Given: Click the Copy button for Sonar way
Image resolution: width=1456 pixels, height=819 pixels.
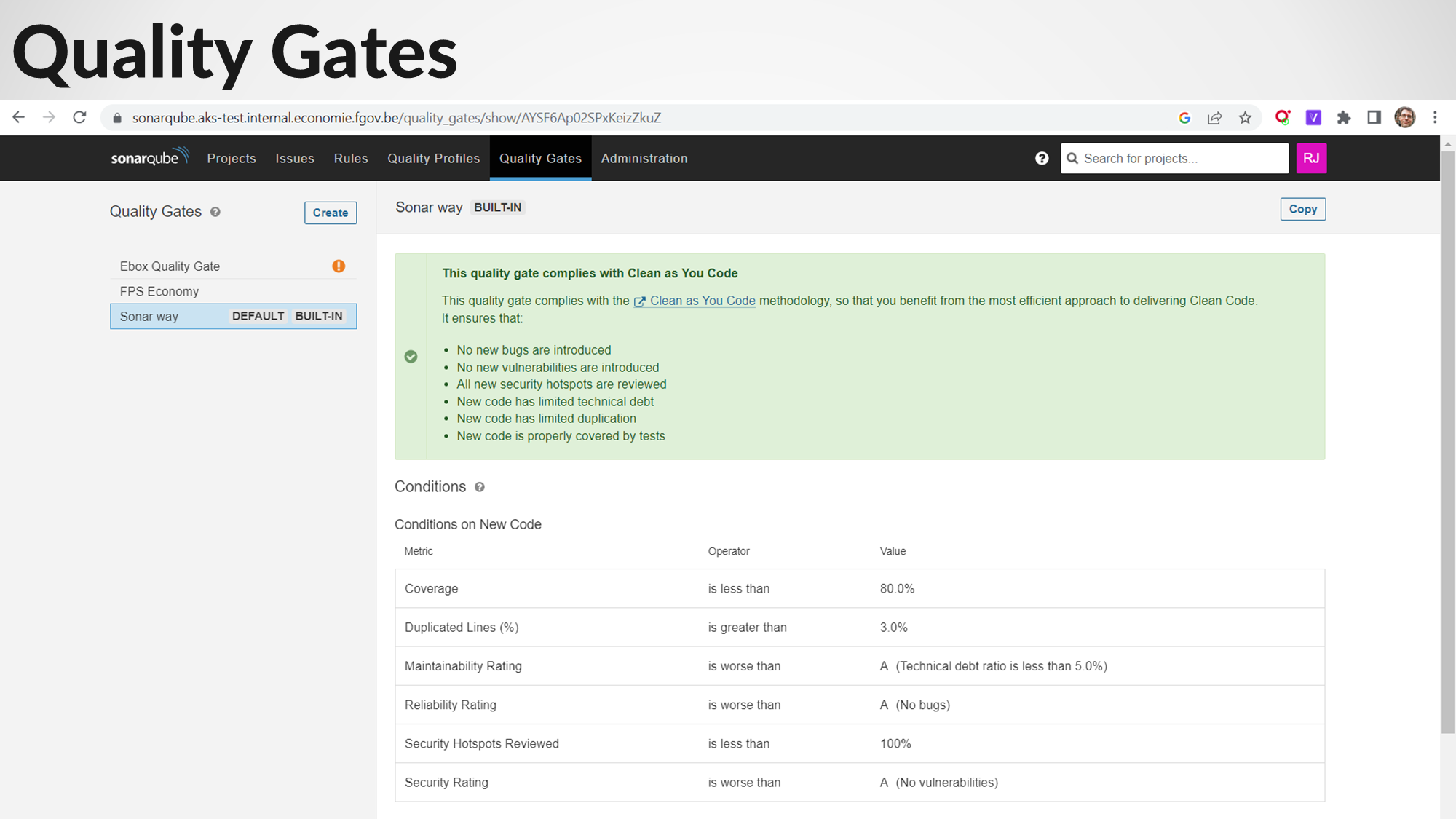Looking at the screenshot, I should point(1302,209).
